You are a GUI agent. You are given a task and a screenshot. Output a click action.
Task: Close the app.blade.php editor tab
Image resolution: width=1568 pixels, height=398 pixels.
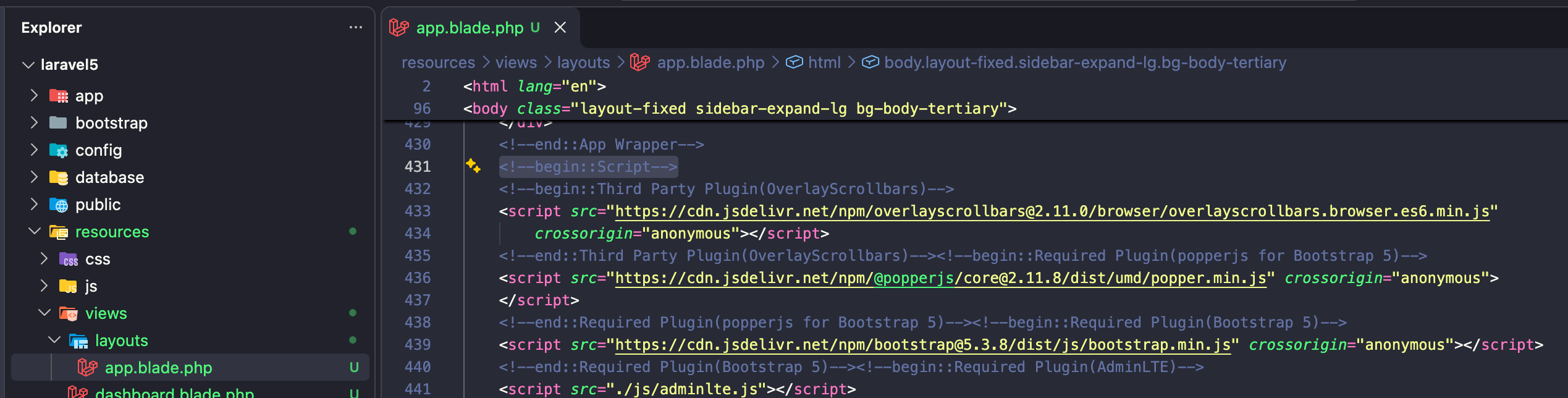(x=560, y=28)
